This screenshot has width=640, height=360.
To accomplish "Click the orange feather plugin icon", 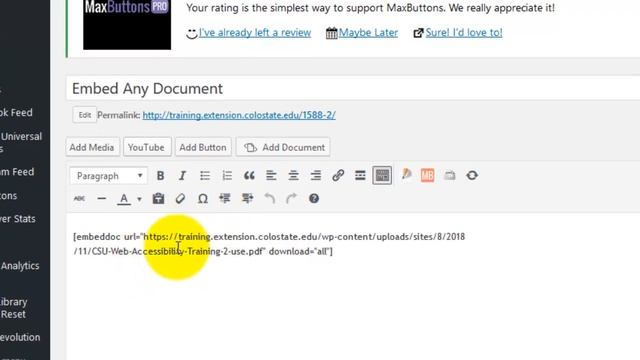I will tap(406, 175).
